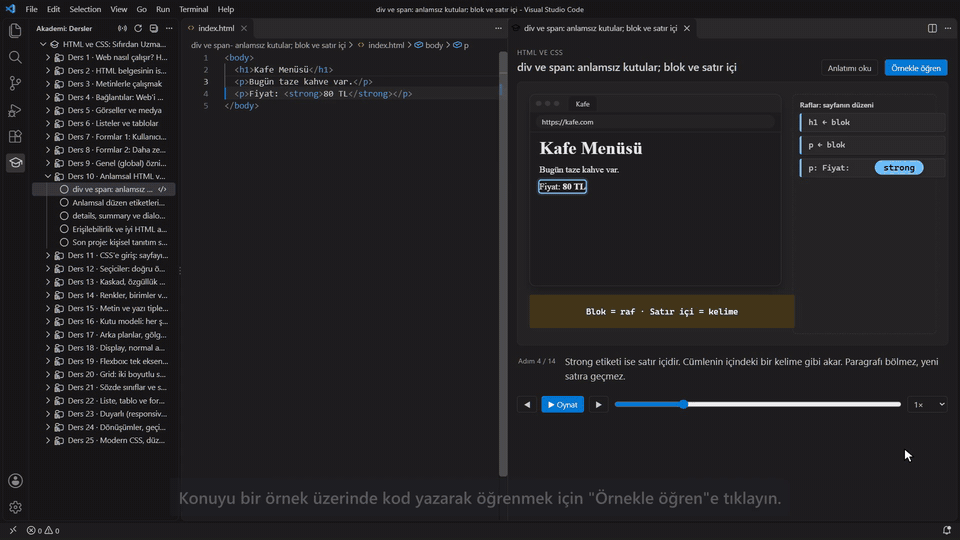Close the div ve span lesson tab
Viewport: 960px width, 540px height.
click(x=687, y=28)
